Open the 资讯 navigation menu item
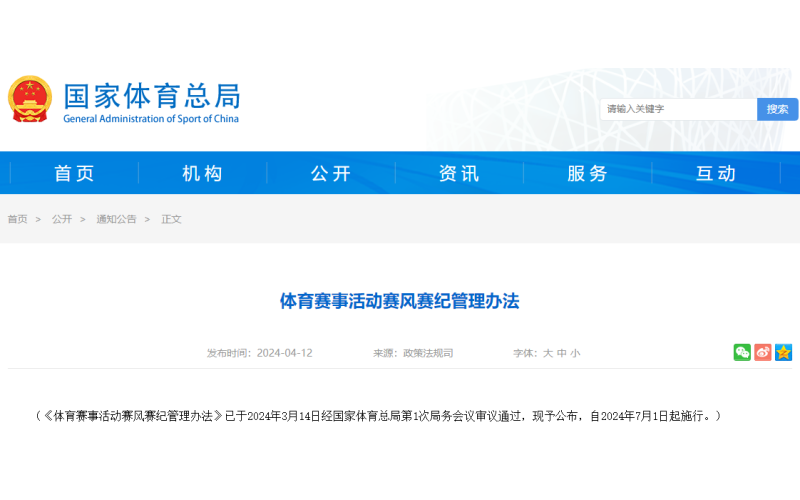The image size is (800, 500). [459, 173]
